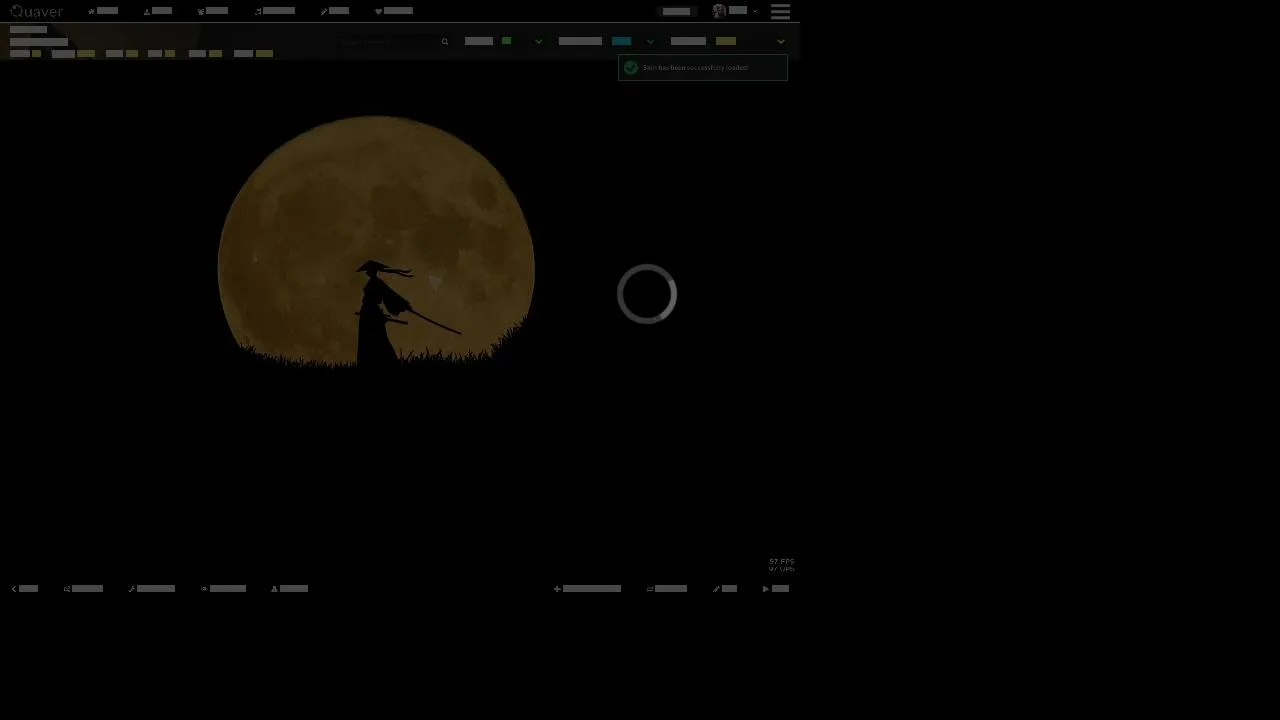Click the back chevron in footer

click(x=14, y=589)
